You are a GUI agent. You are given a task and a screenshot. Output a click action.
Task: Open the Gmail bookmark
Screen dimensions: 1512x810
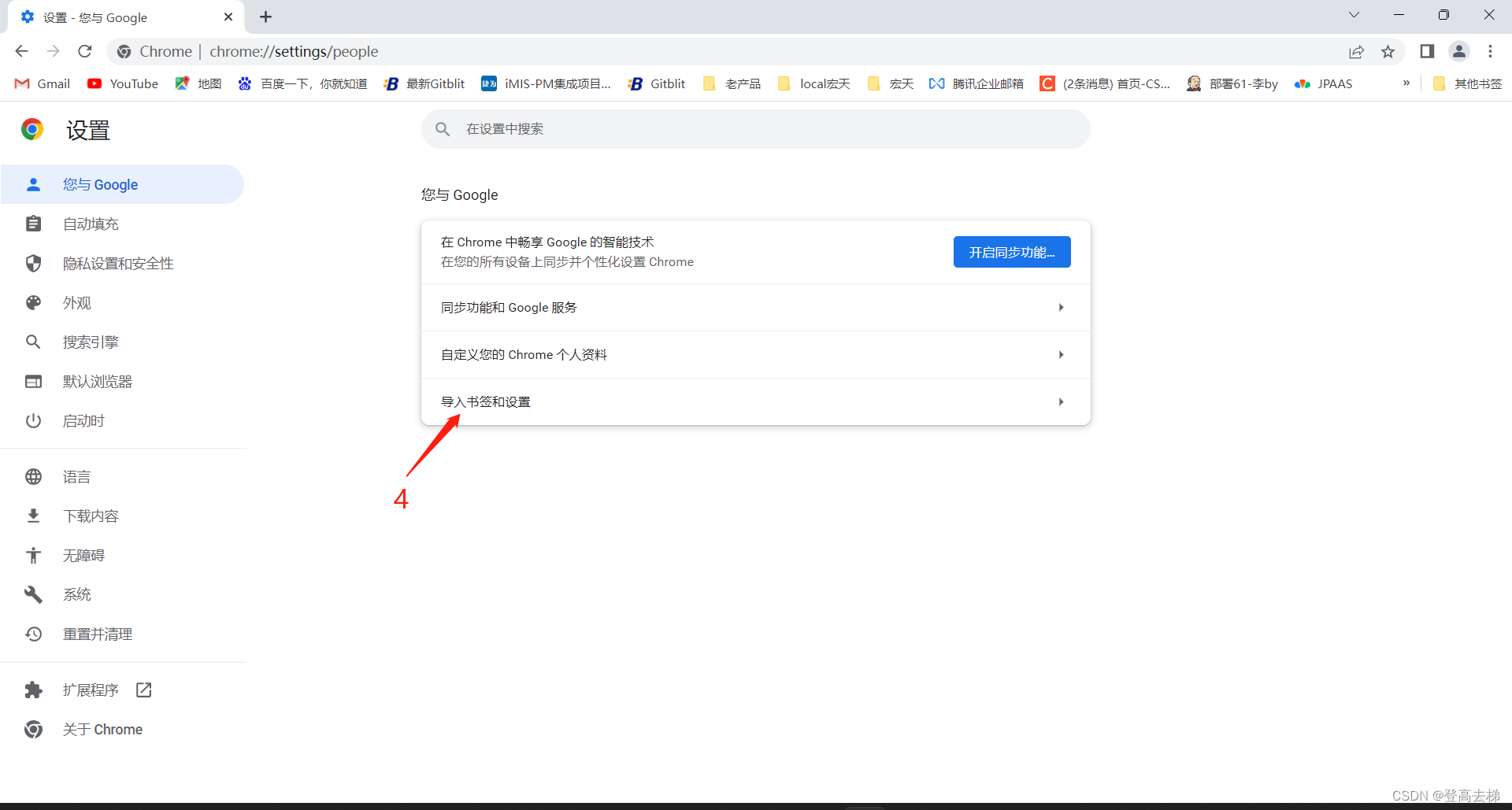pos(43,83)
